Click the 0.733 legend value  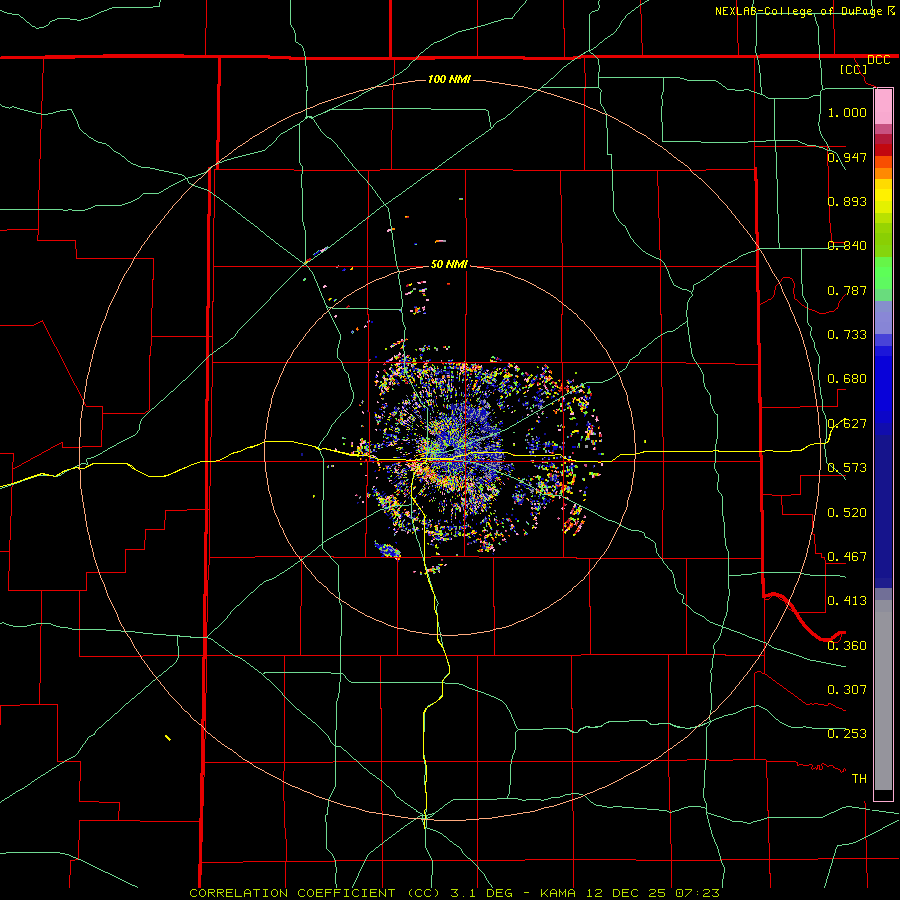[847, 334]
